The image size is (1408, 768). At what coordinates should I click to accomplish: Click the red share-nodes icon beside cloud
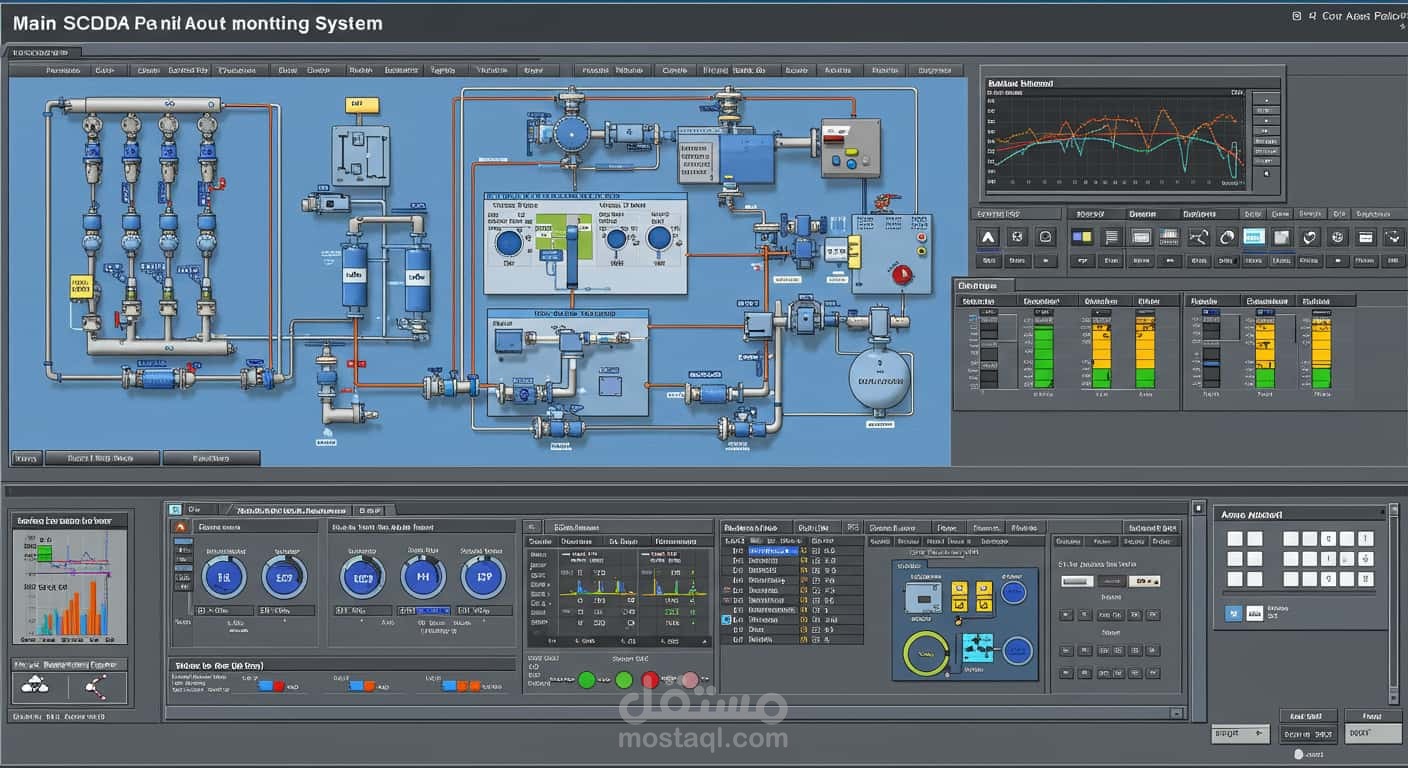tap(97, 685)
